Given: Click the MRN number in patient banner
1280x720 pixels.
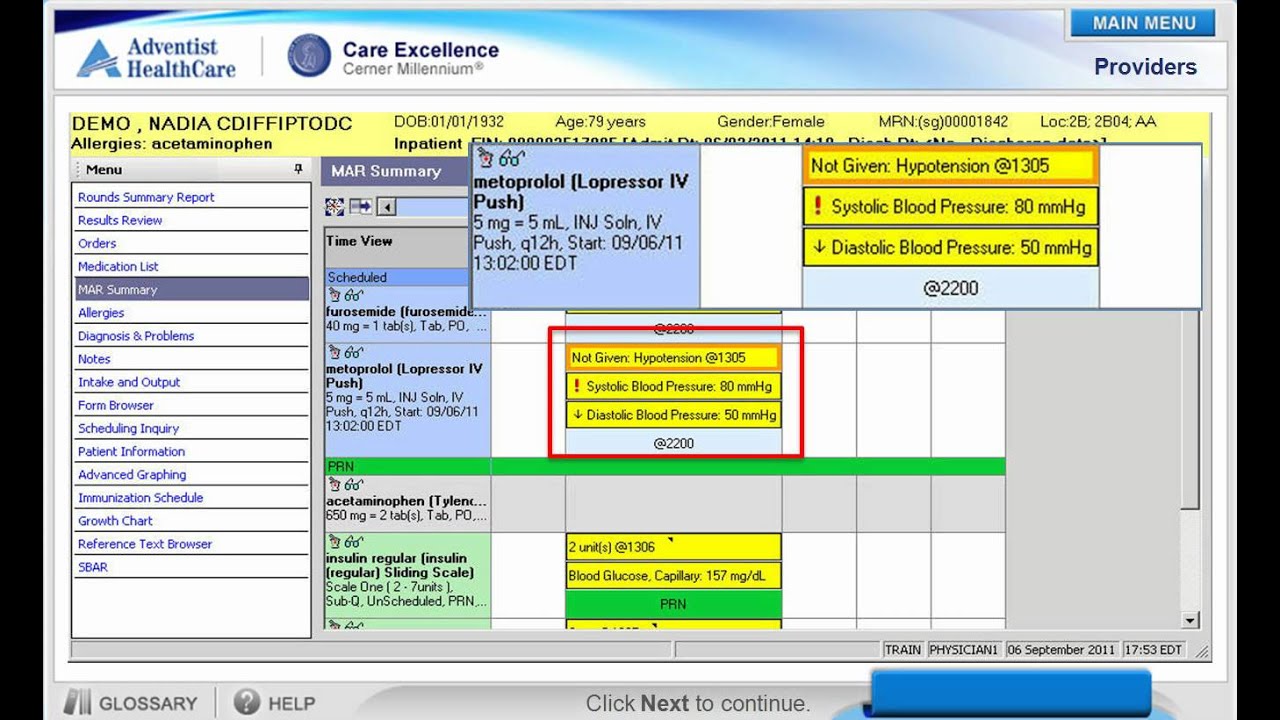Looking at the screenshot, I should click(x=944, y=121).
